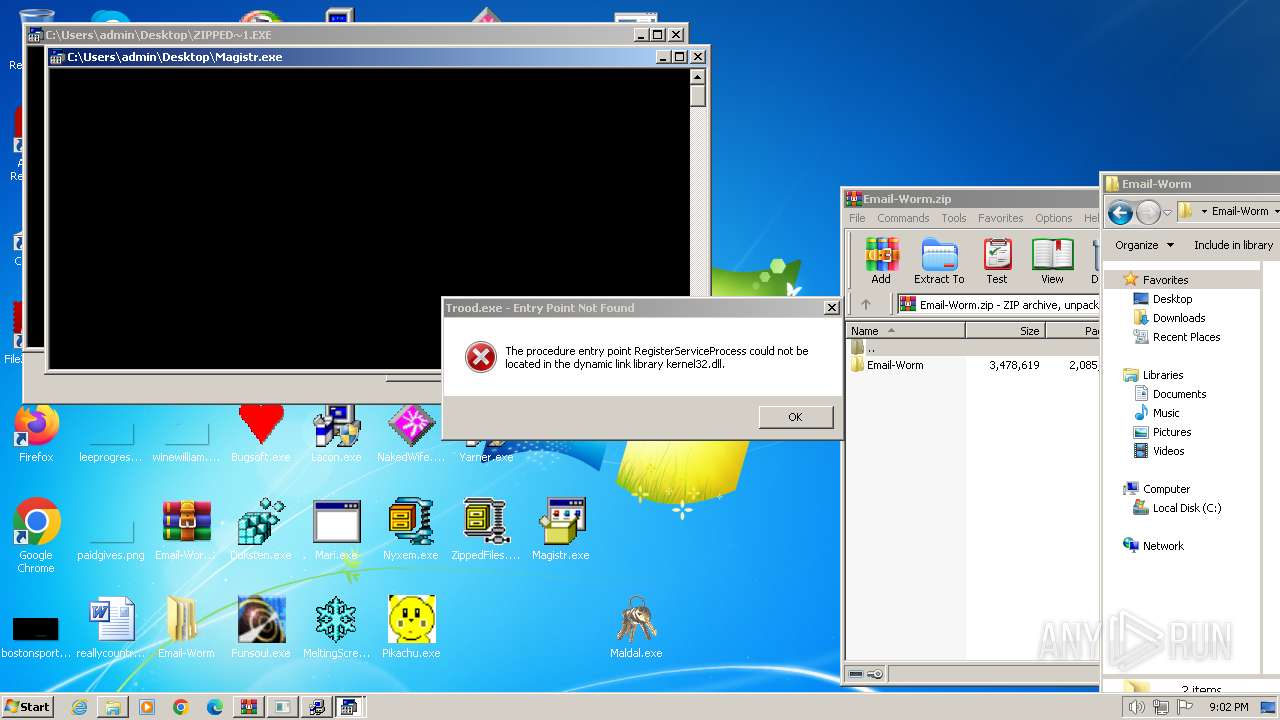Screen dimensions: 1280x720
Task: Click the 9:02 PM taskbar clock
Action: pos(1228,707)
